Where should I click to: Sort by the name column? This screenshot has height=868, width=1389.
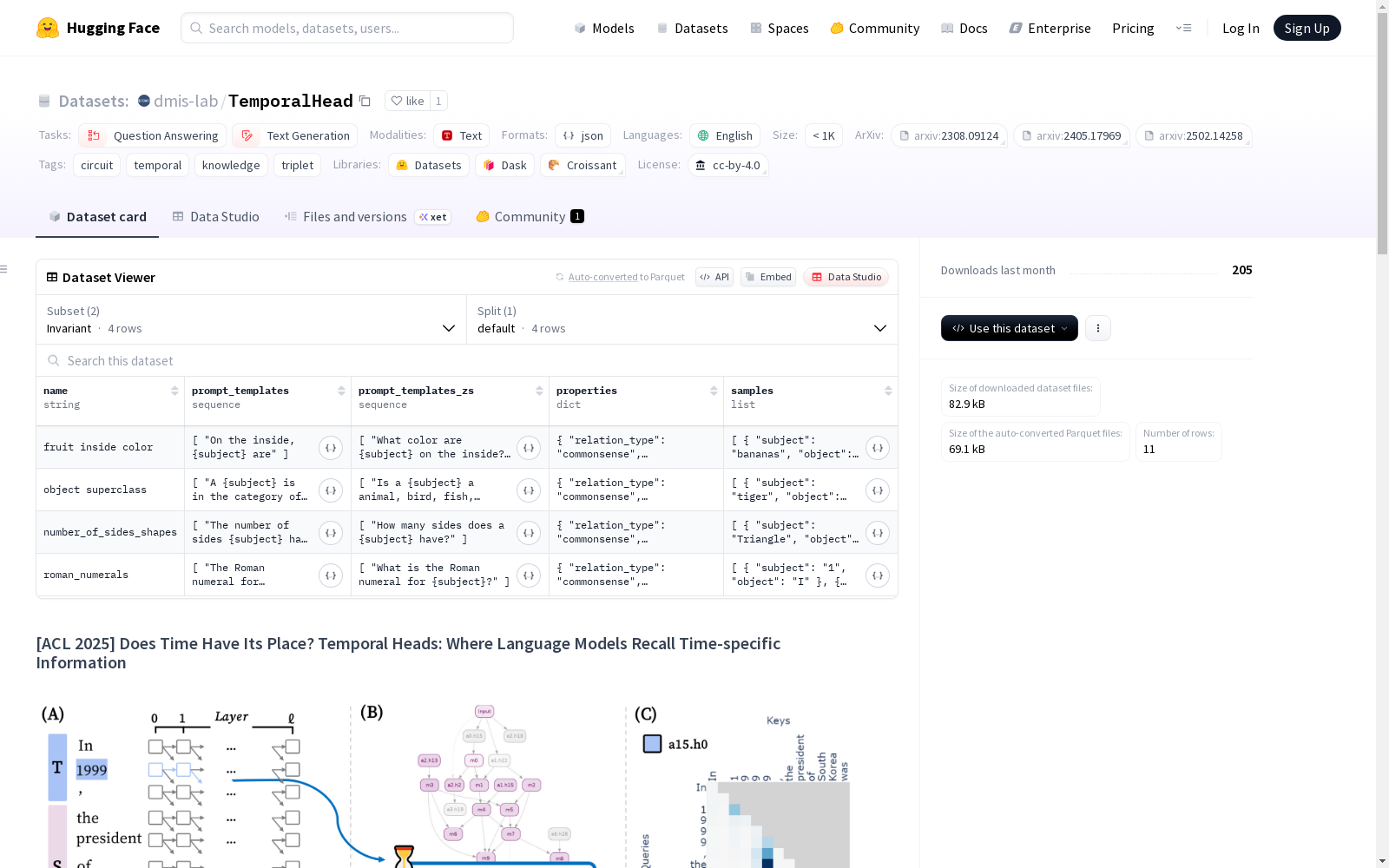pos(174,391)
